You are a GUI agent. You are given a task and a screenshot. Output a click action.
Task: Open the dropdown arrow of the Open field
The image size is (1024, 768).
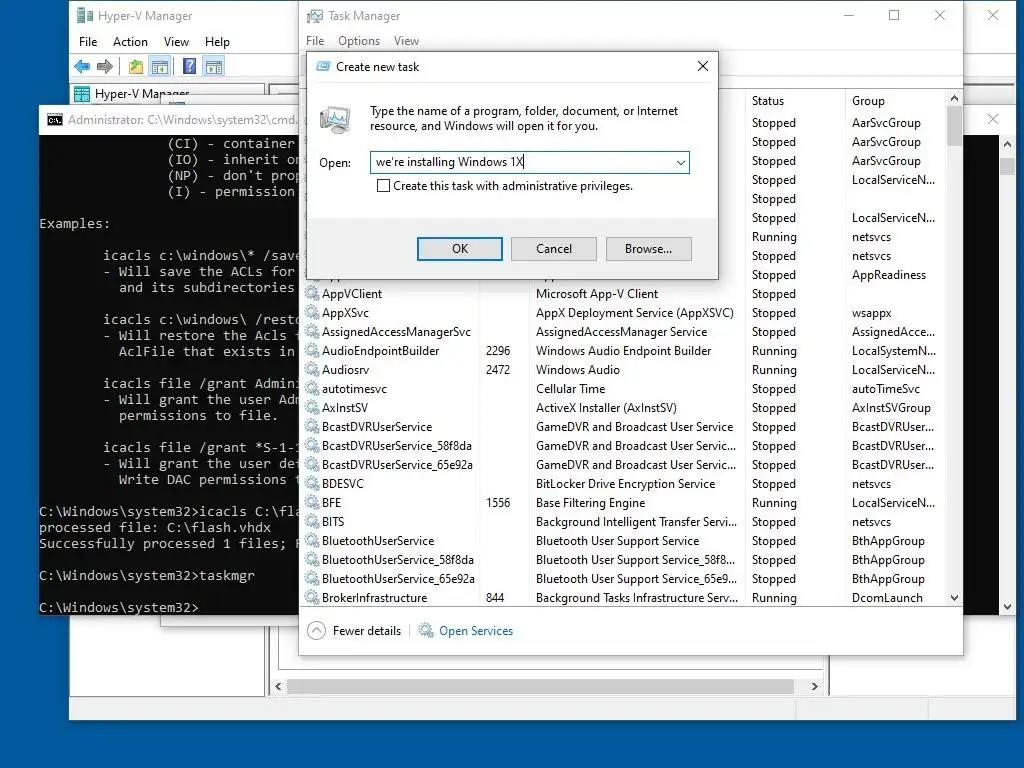(680, 163)
